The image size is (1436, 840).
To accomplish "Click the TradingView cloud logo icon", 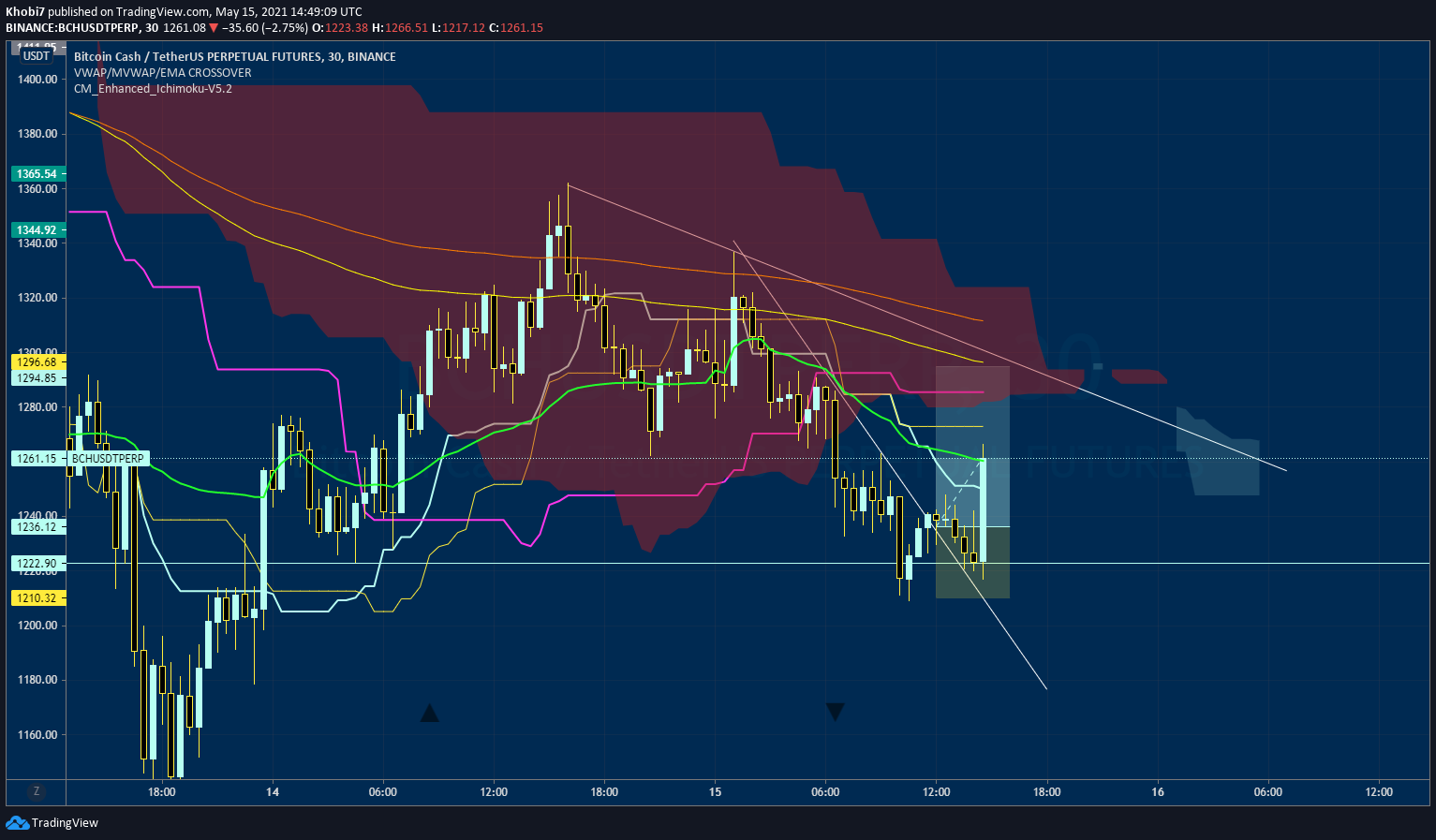I will coord(17,822).
